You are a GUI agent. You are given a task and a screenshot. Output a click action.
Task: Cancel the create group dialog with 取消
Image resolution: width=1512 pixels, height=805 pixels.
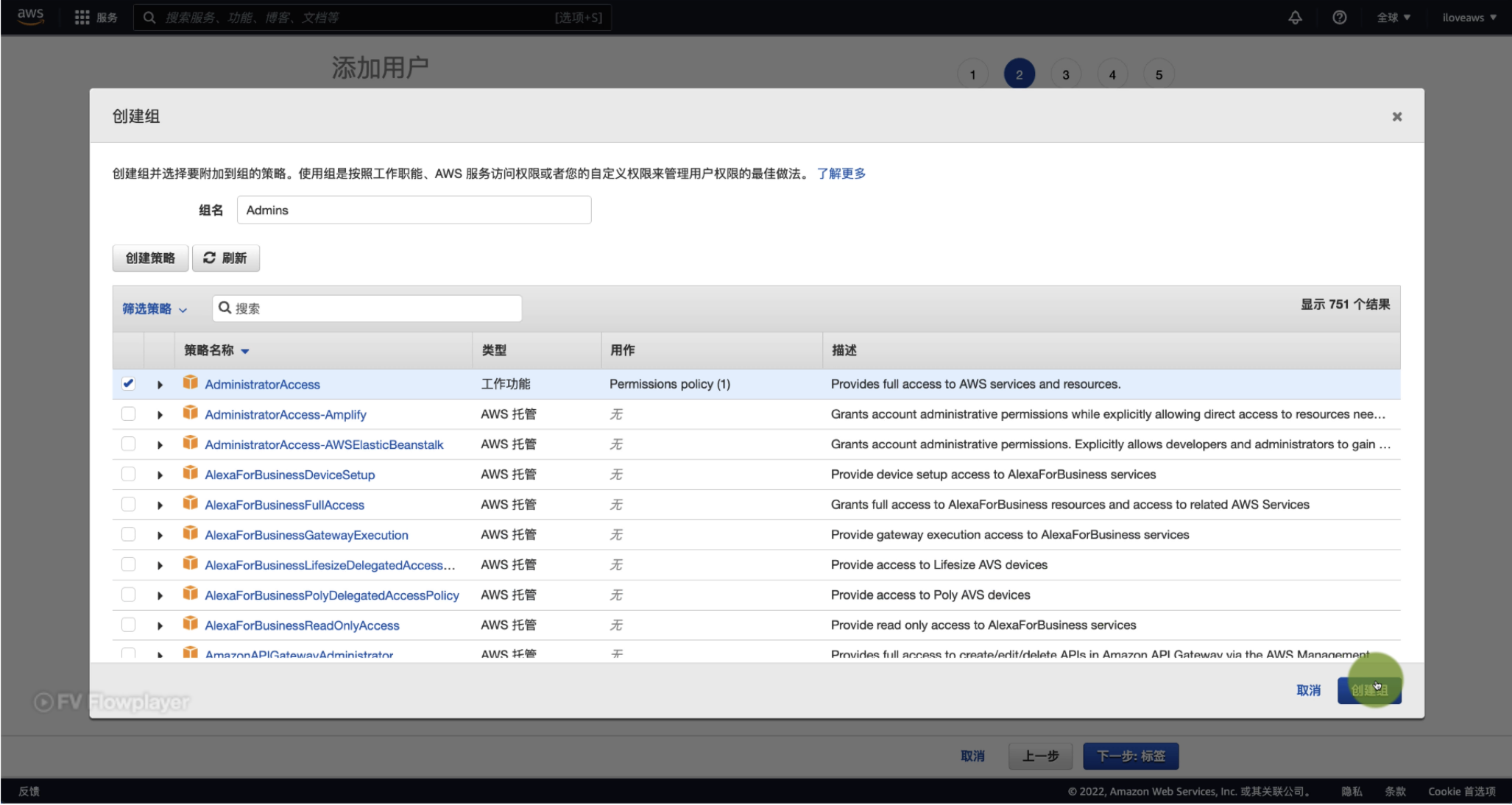coord(1308,690)
